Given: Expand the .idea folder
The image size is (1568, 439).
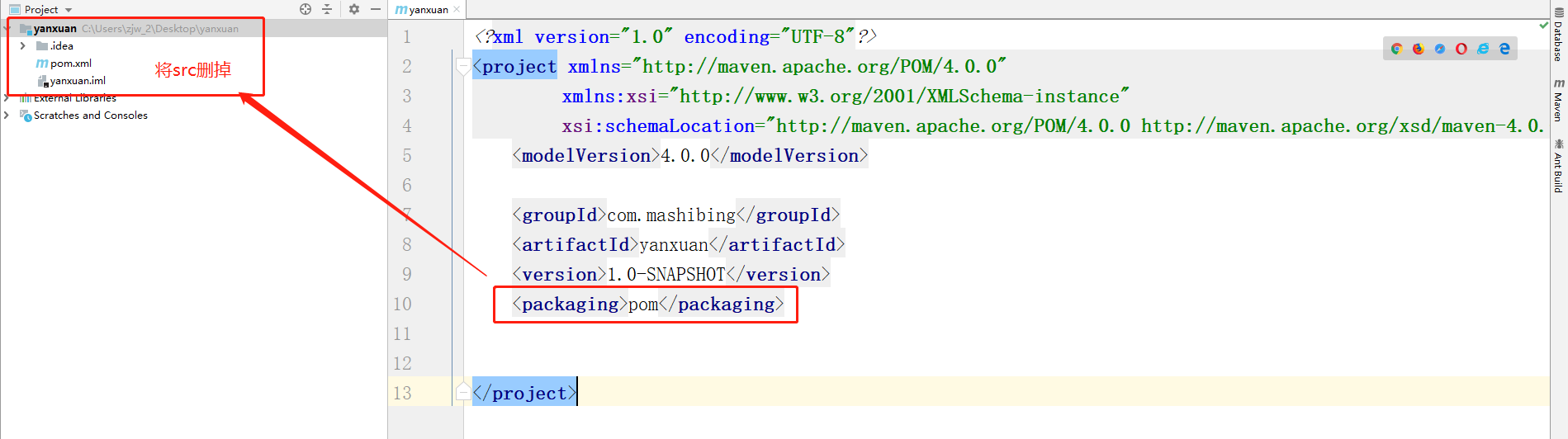Looking at the screenshot, I should point(23,46).
